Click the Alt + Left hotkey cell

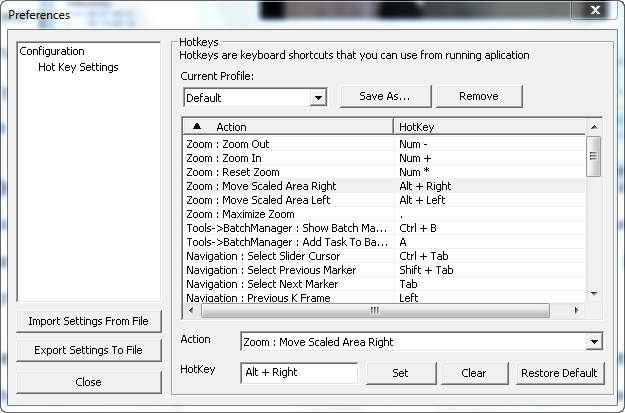pos(489,200)
